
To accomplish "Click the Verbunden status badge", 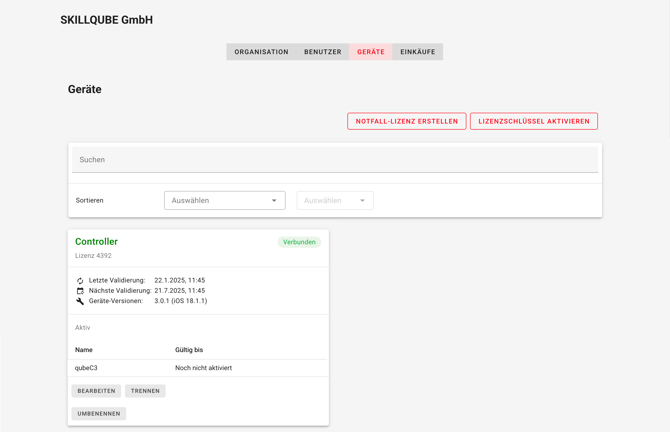I will point(299,242).
